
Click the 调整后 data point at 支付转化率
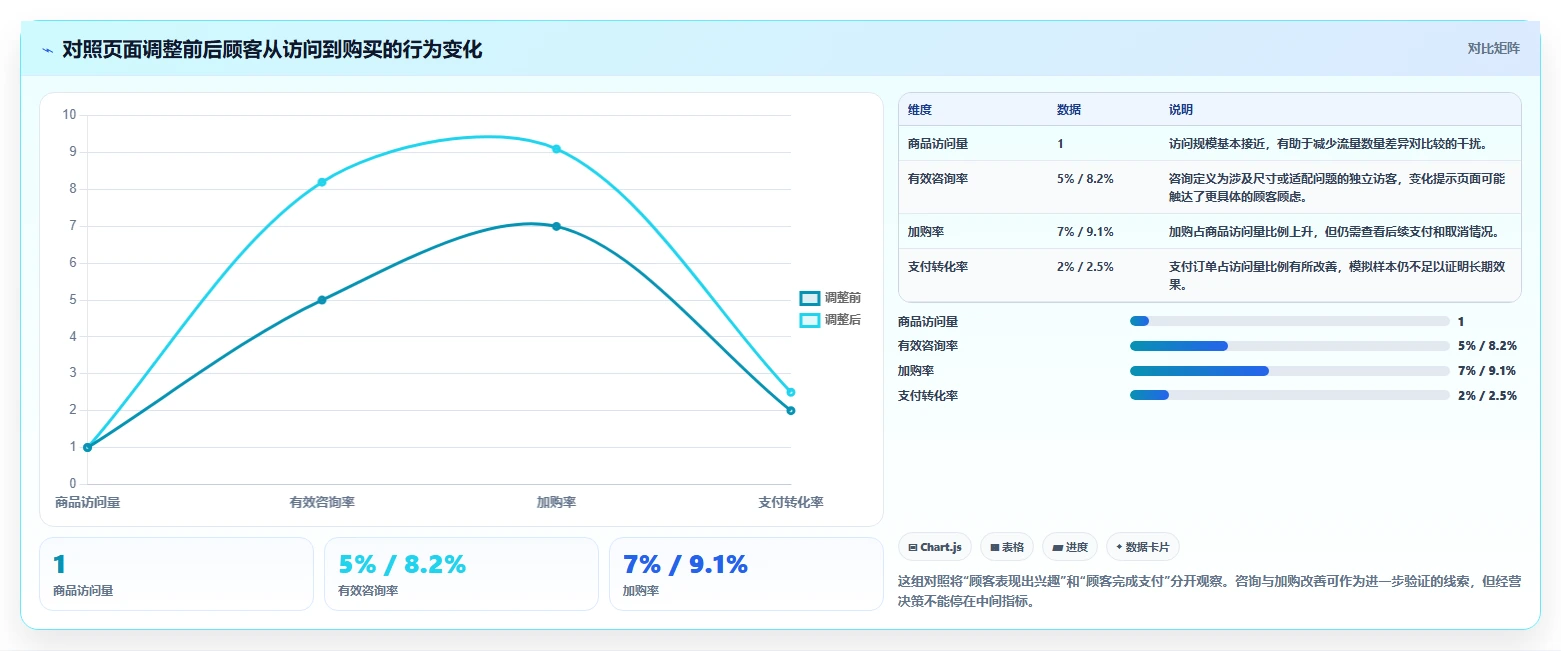[x=791, y=392]
